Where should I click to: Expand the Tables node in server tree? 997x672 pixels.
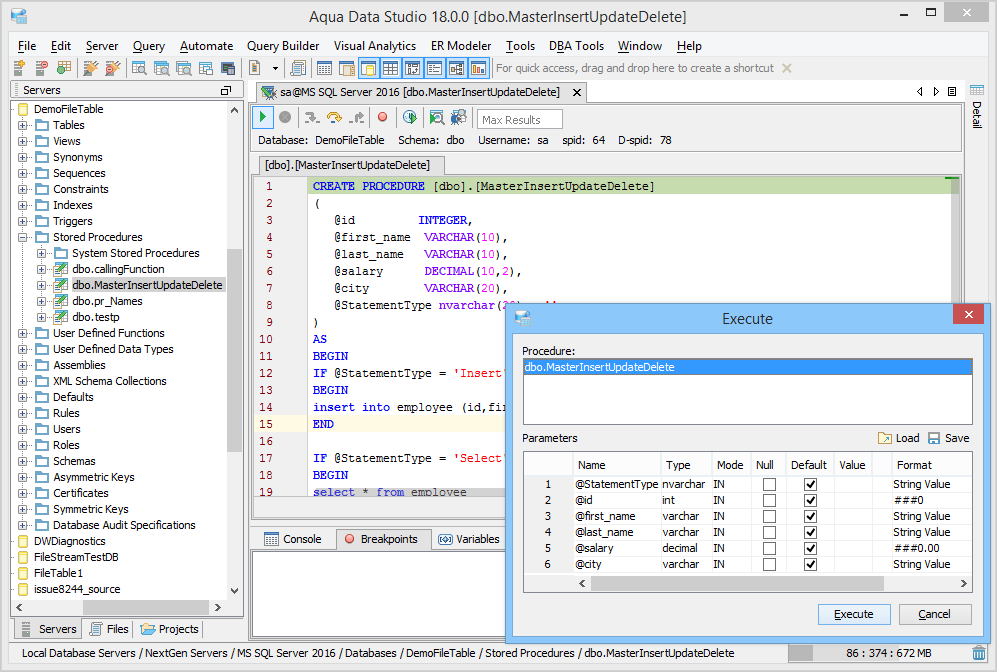tap(23, 125)
